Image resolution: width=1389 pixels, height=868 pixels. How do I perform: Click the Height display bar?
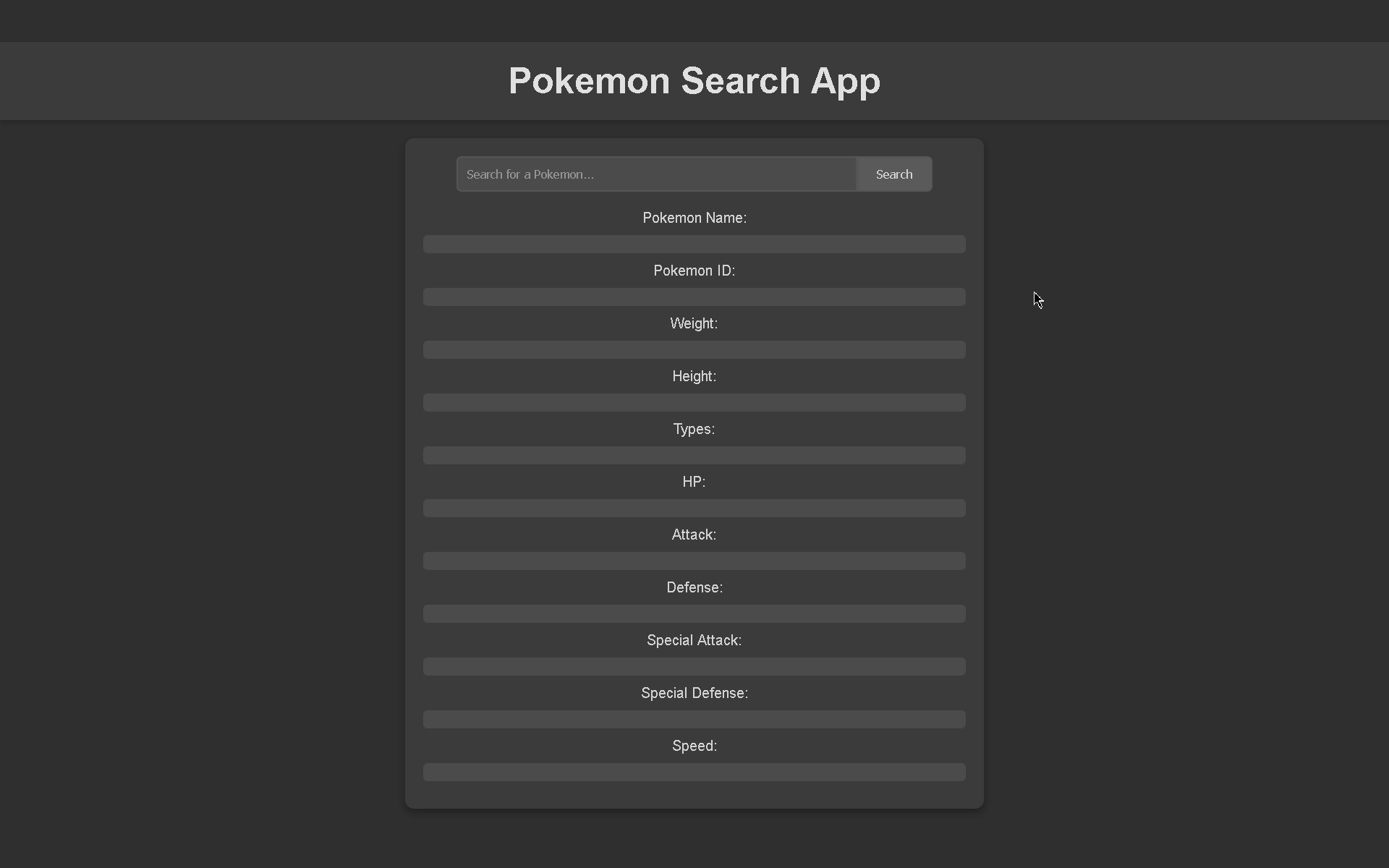coord(694,402)
